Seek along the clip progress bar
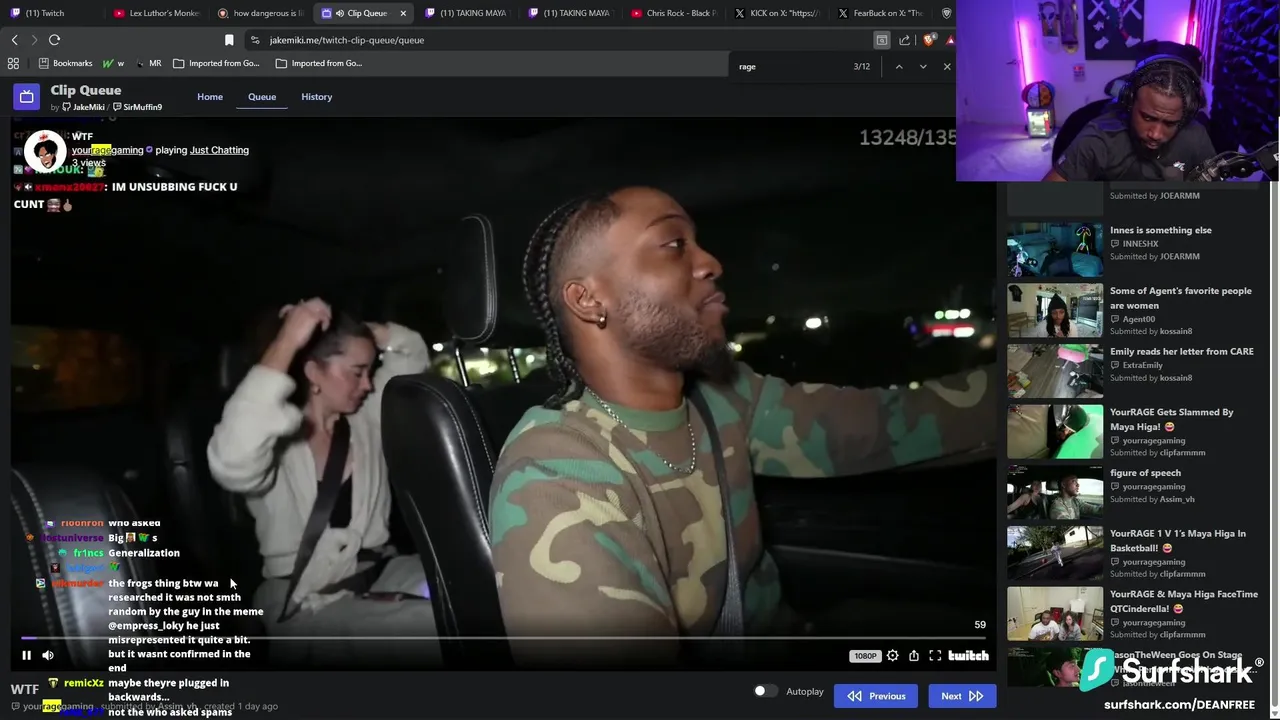Screen dimensions: 1280x720 coord(503,637)
